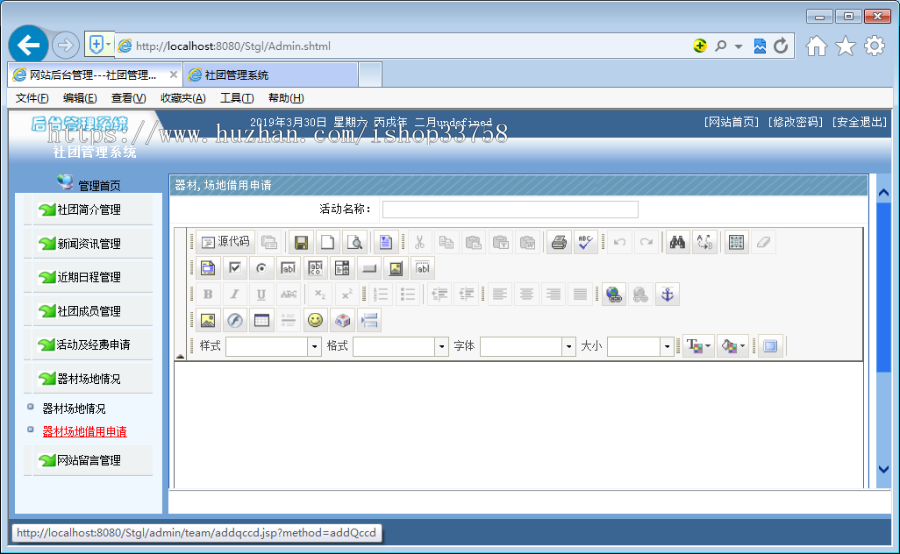Image resolution: width=900 pixels, height=554 pixels.
Task: Open the Templates icon in editor toolbar
Action: tap(385, 242)
